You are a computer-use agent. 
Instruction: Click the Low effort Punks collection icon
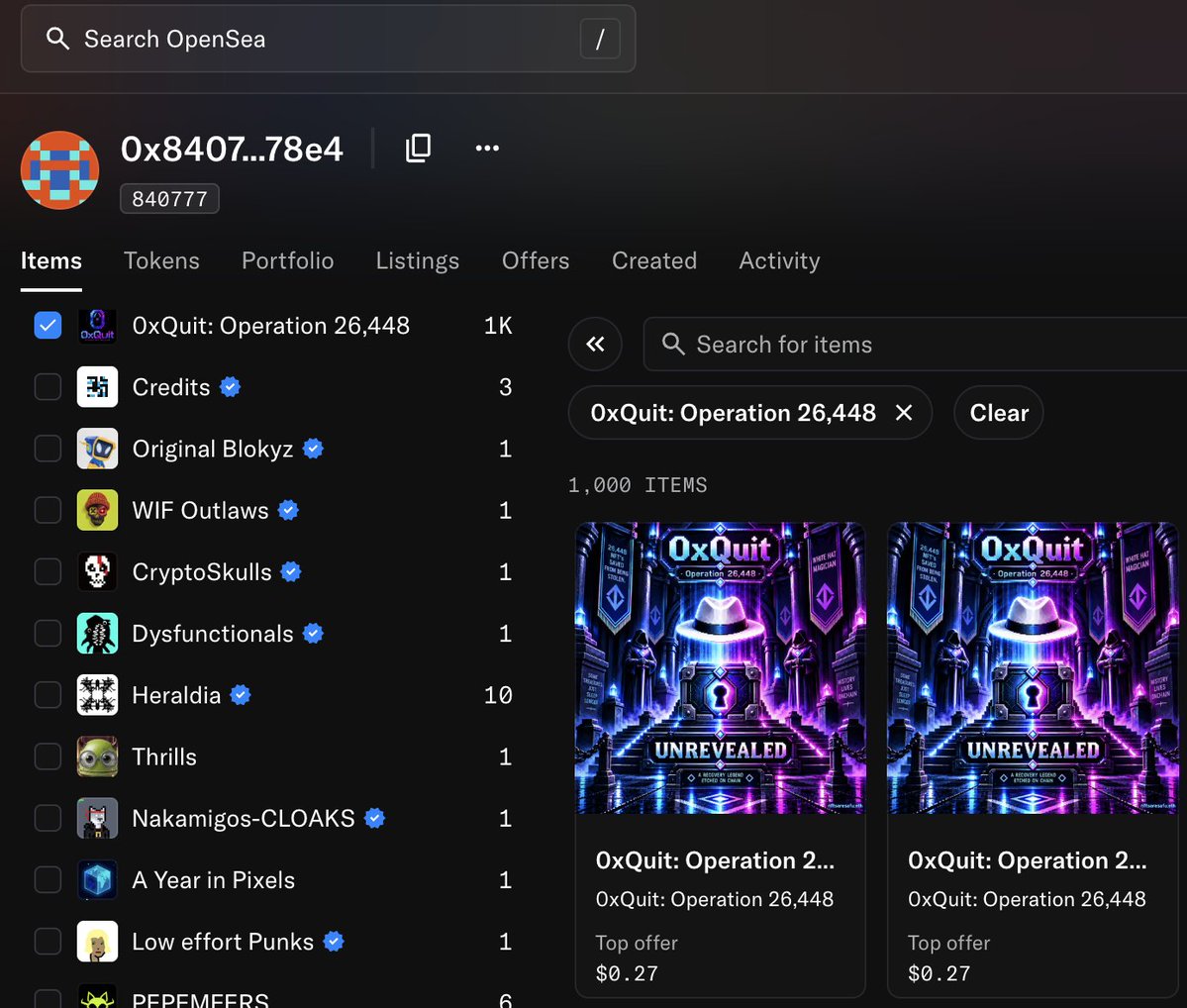[x=97, y=942]
